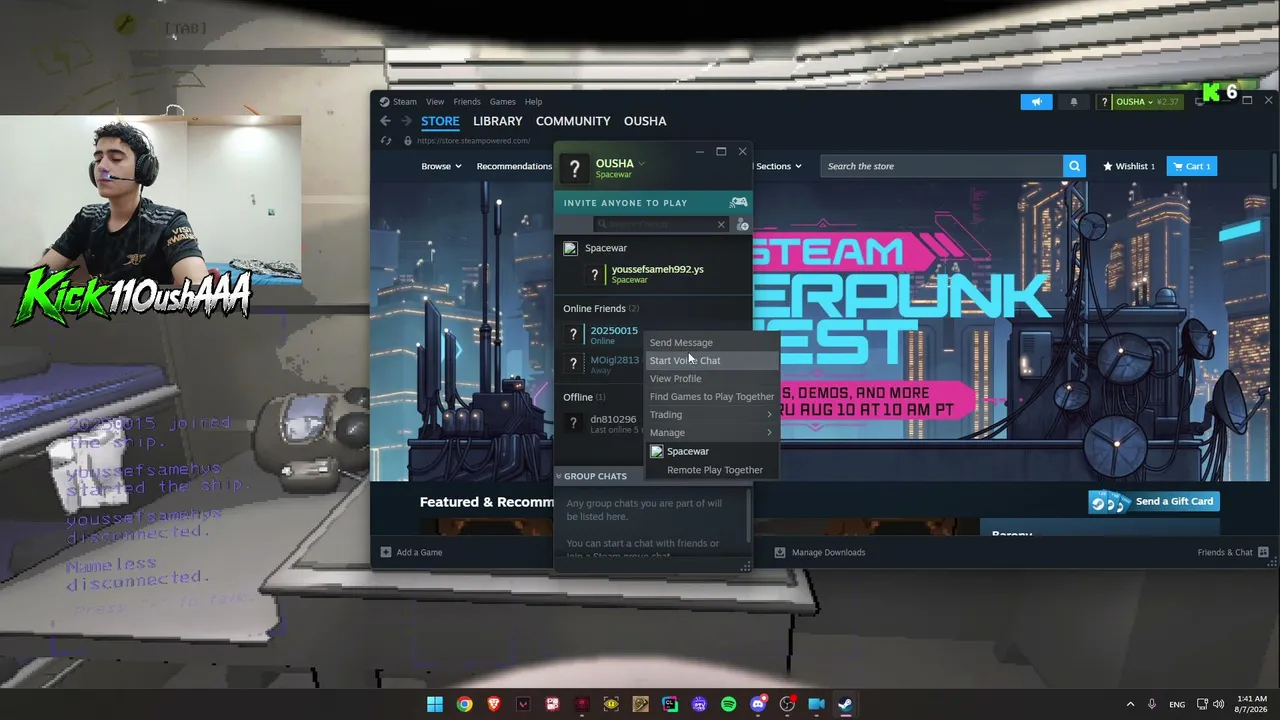Open the OUSHA profile tab
The width and height of the screenshot is (1280, 720).
pos(645,121)
